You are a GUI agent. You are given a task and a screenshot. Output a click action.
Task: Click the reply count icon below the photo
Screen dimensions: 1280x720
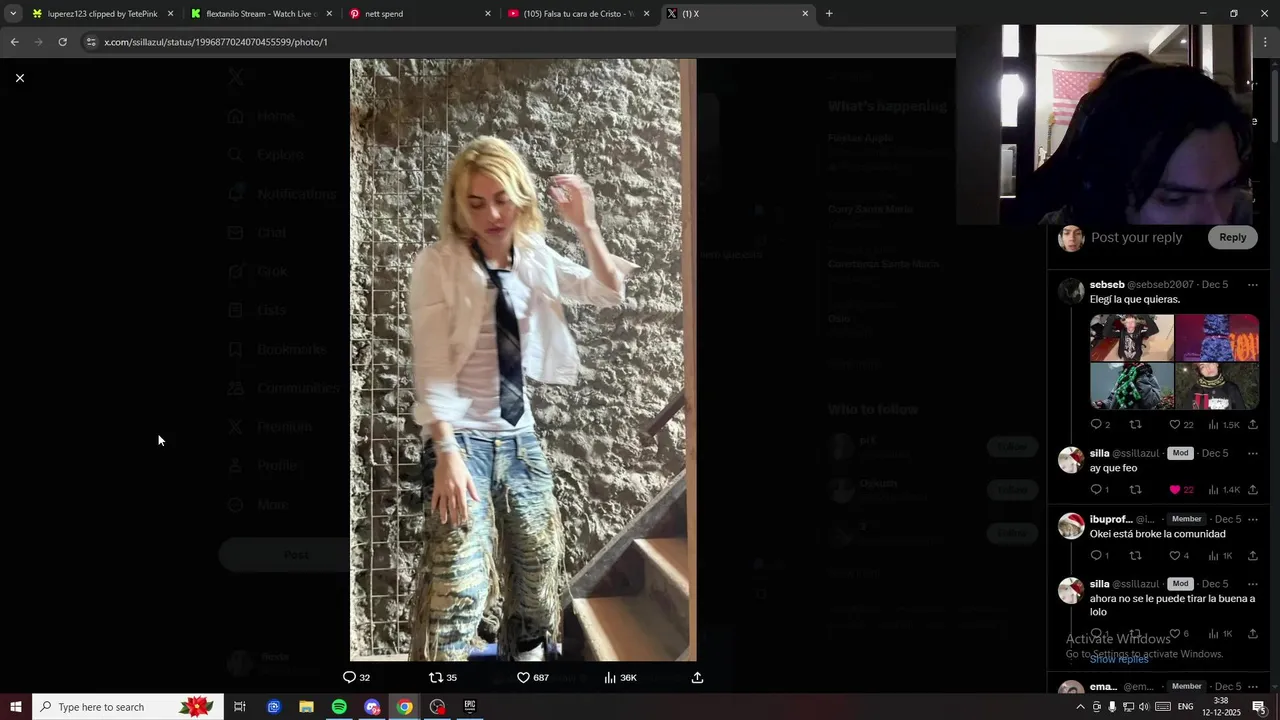(x=349, y=677)
